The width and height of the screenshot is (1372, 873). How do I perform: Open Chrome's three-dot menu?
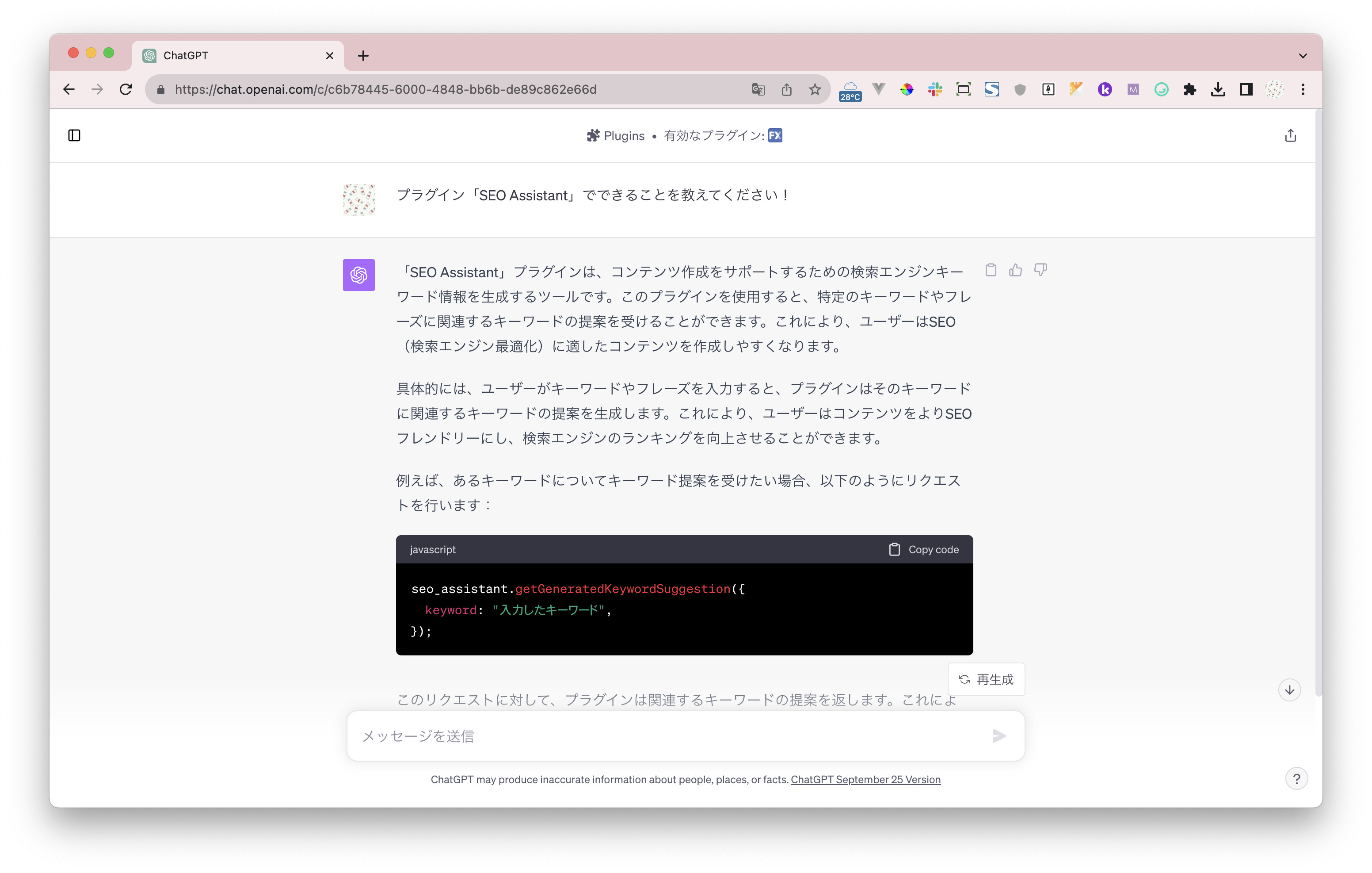pos(1303,89)
